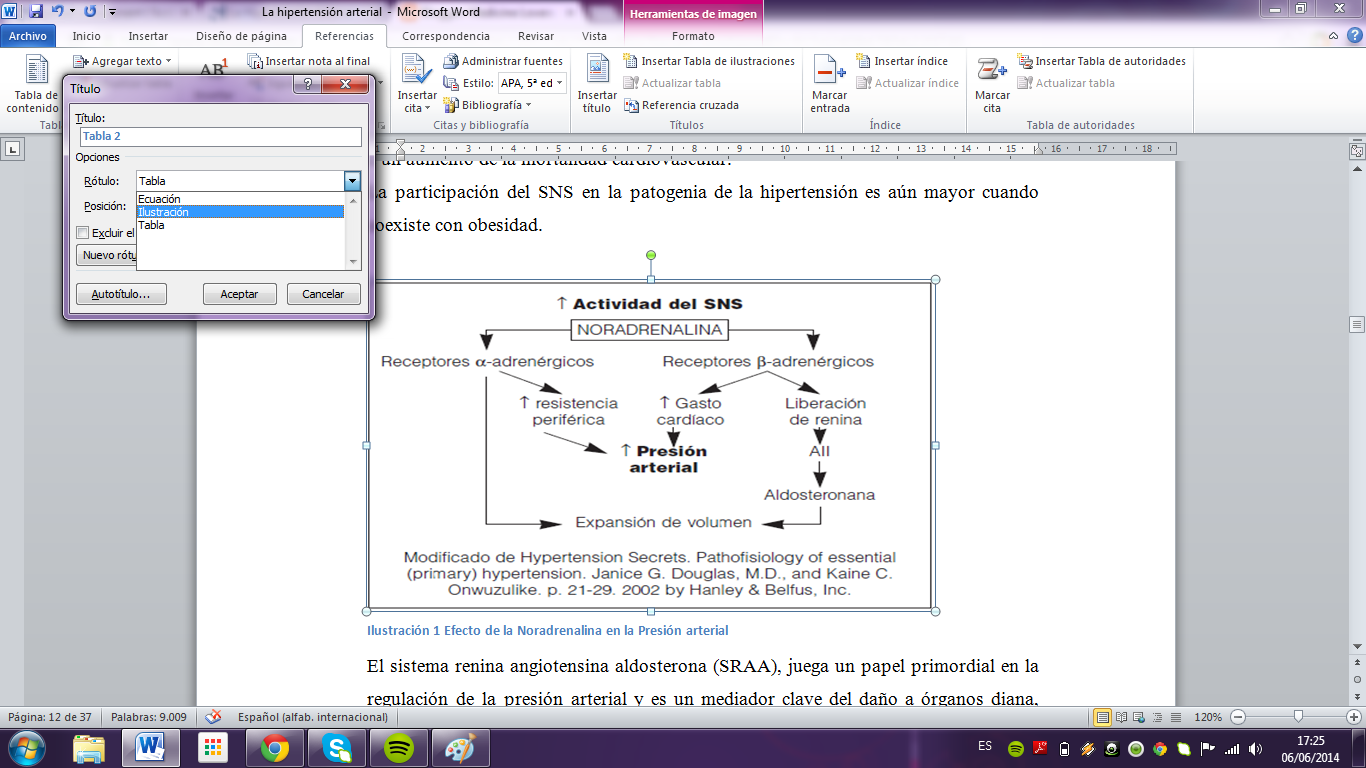Insert a Tabla de ilustraciones
The image size is (1366, 768).
pos(712,60)
